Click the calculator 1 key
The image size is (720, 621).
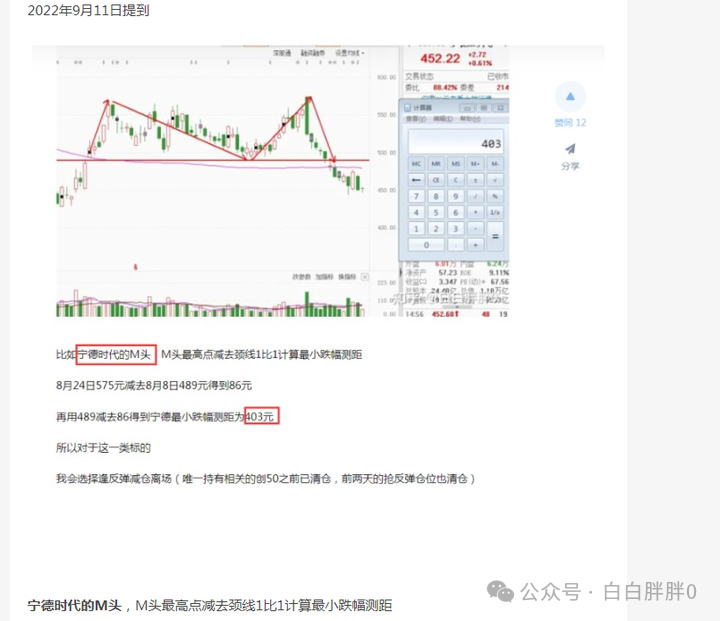(416, 228)
